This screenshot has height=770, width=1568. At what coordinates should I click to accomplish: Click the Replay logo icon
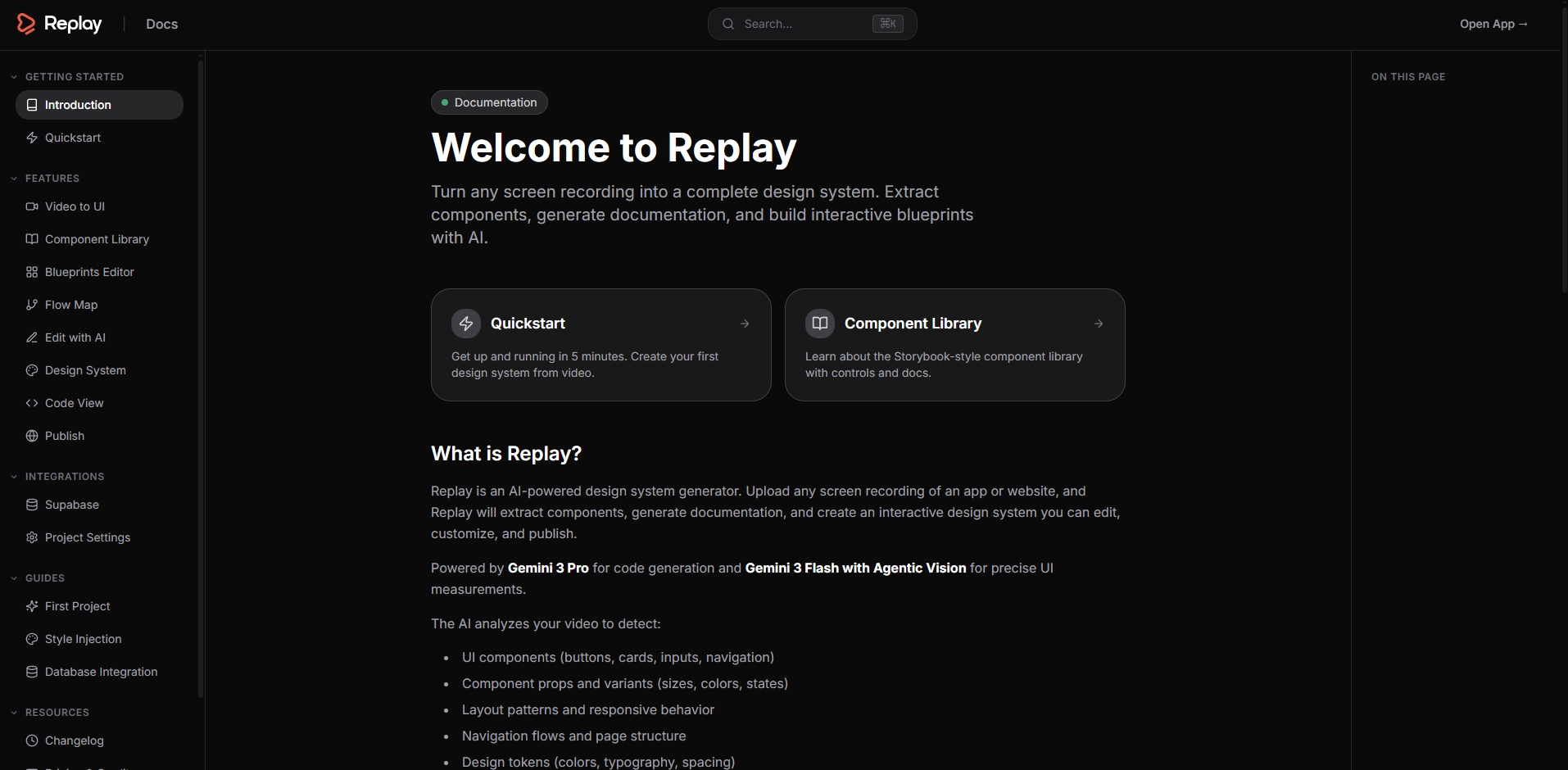[26, 24]
